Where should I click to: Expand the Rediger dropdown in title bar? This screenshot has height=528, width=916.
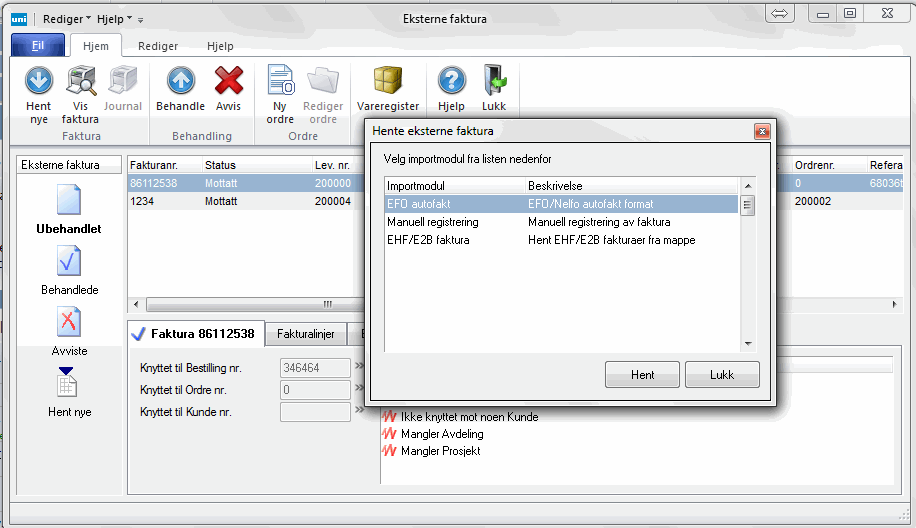[x=66, y=19]
